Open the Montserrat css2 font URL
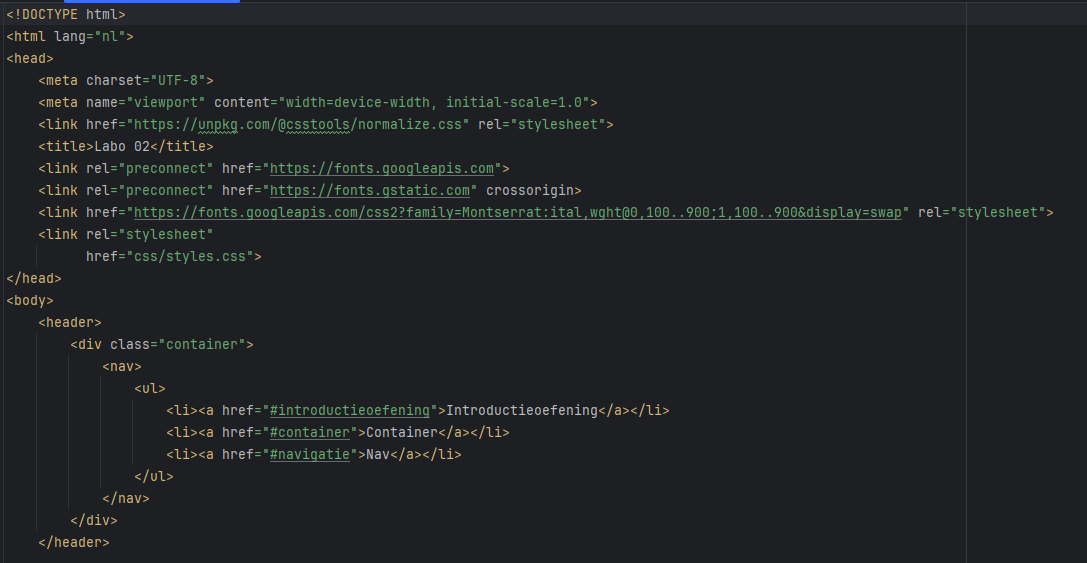Image resolution: width=1087 pixels, height=563 pixels. (x=517, y=213)
